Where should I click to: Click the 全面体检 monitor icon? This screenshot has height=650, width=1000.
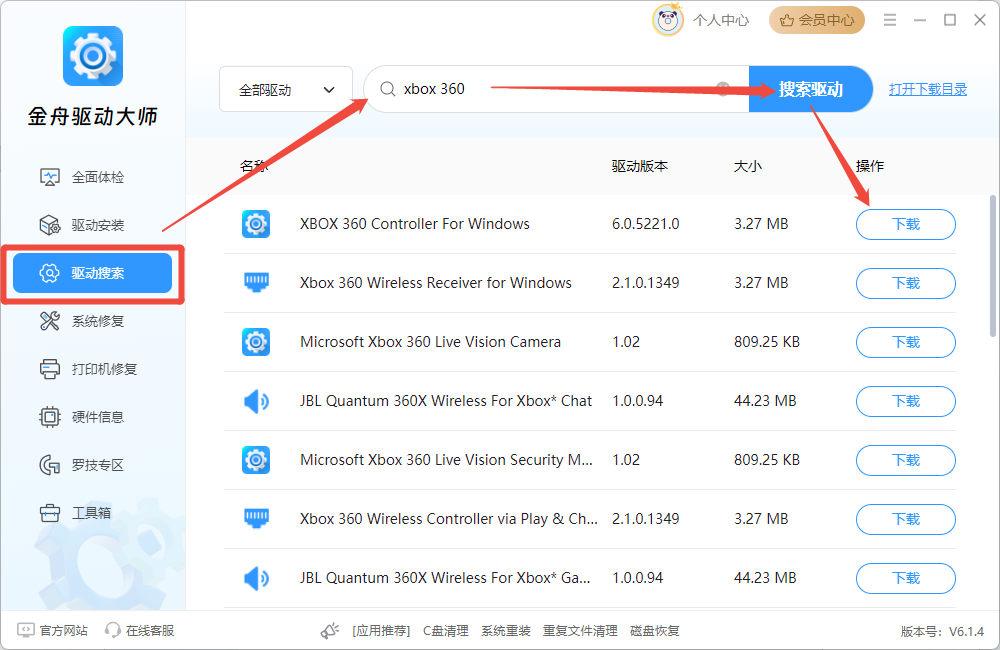50,177
